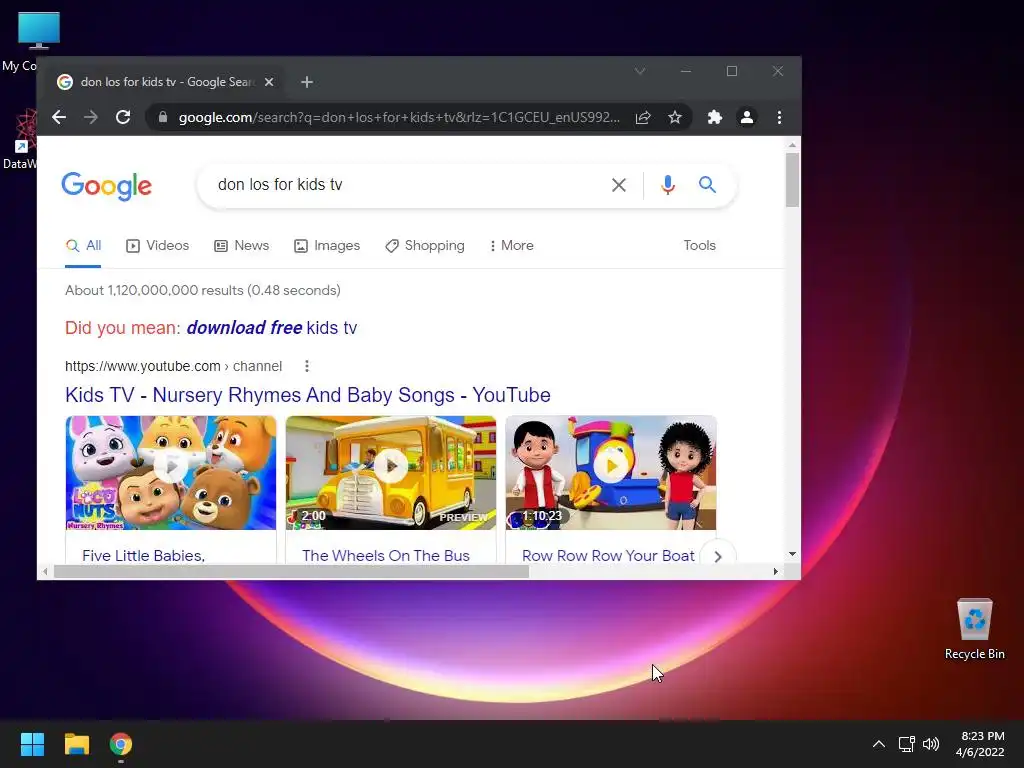Screen dimensions: 1024x768
Task: Open the clock showing 8:23 PM
Action: point(980,744)
